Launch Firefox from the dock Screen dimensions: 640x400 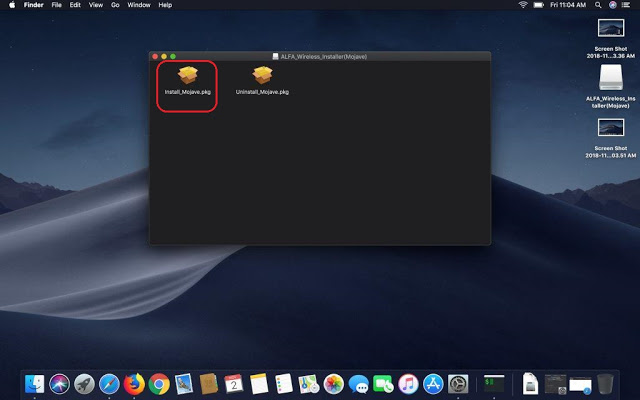click(135, 382)
